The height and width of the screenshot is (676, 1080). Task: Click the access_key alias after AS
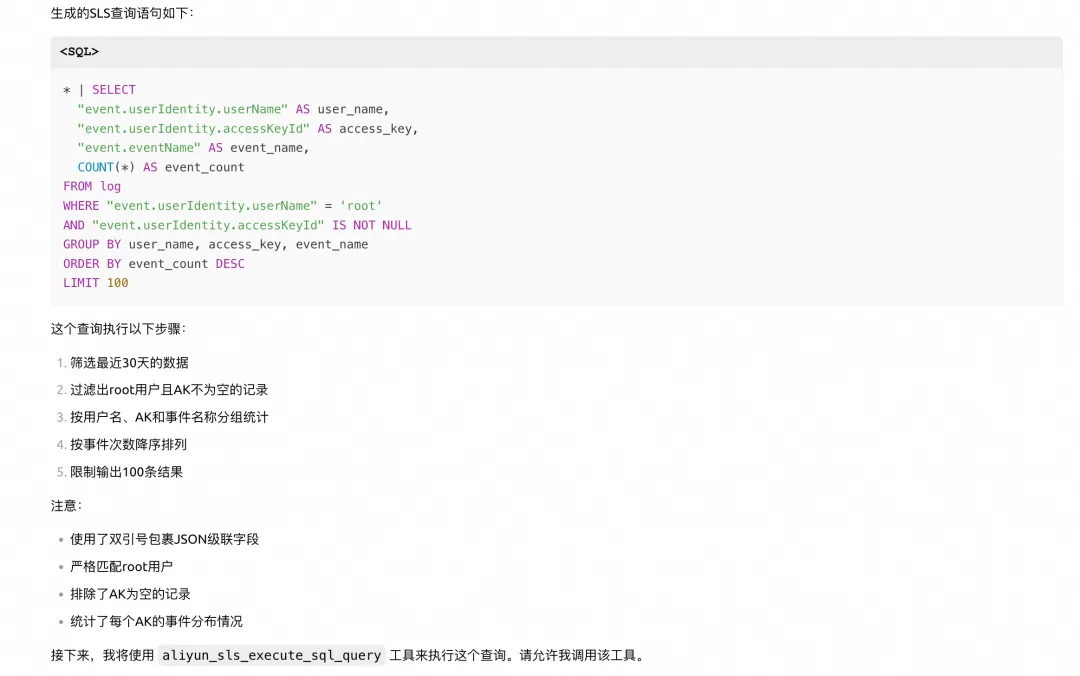tap(377, 129)
